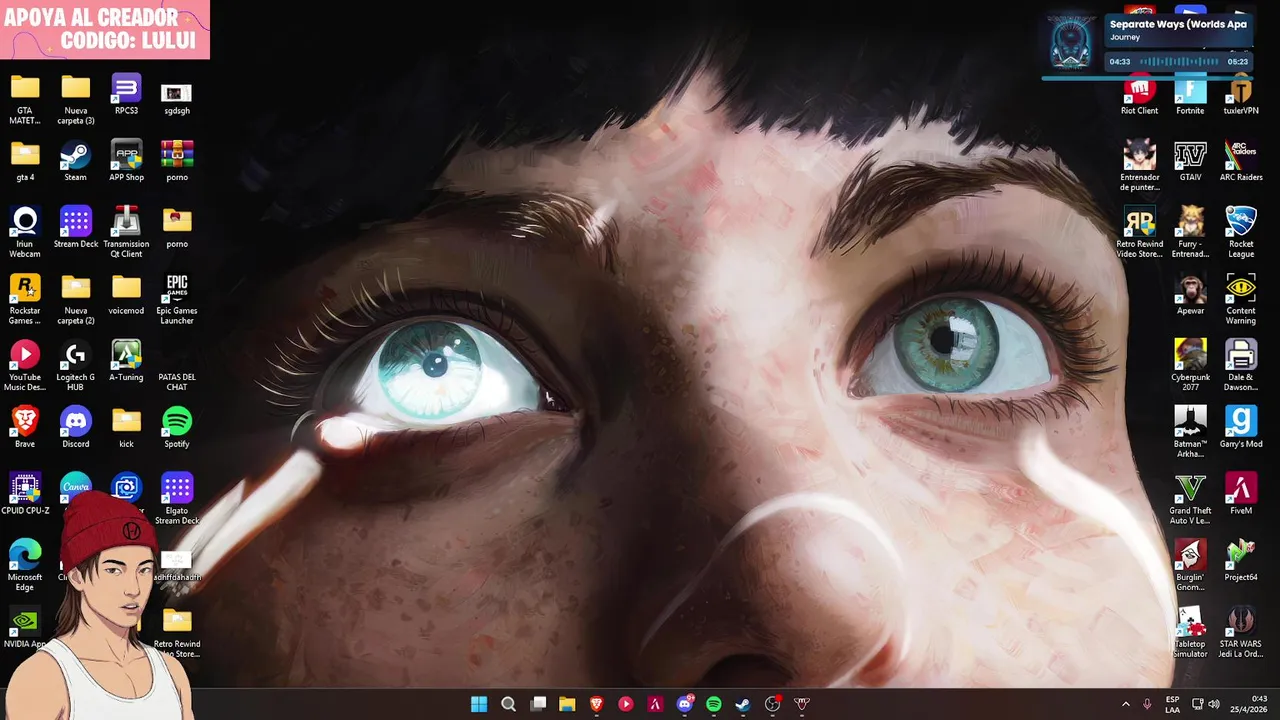Open Rockstar Games launcher shortcut
The width and height of the screenshot is (1280, 720).
click(25, 300)
